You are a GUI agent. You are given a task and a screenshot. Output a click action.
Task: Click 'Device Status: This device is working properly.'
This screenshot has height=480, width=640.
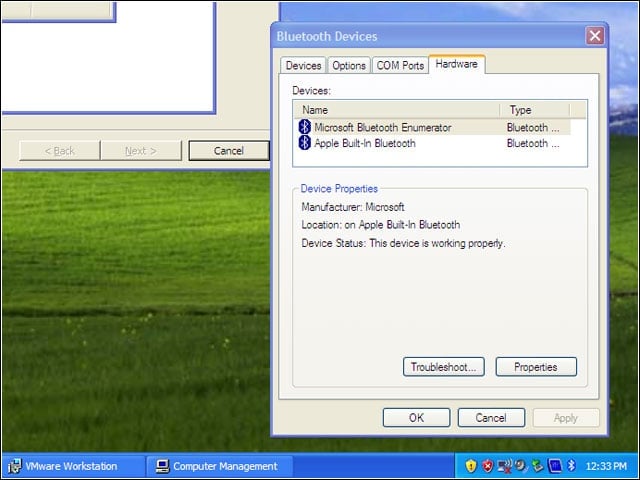[x=403, y=243]
